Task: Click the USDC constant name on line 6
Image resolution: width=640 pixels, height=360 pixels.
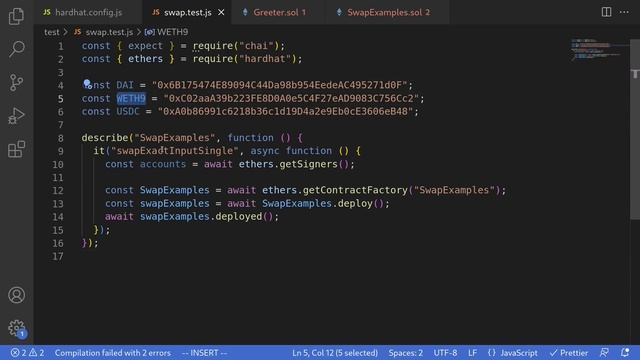Action: [128, 111]
